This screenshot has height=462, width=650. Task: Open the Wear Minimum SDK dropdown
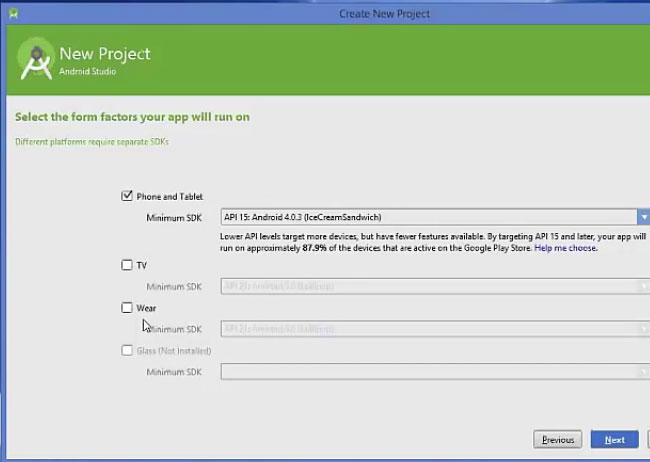[435, 329]
